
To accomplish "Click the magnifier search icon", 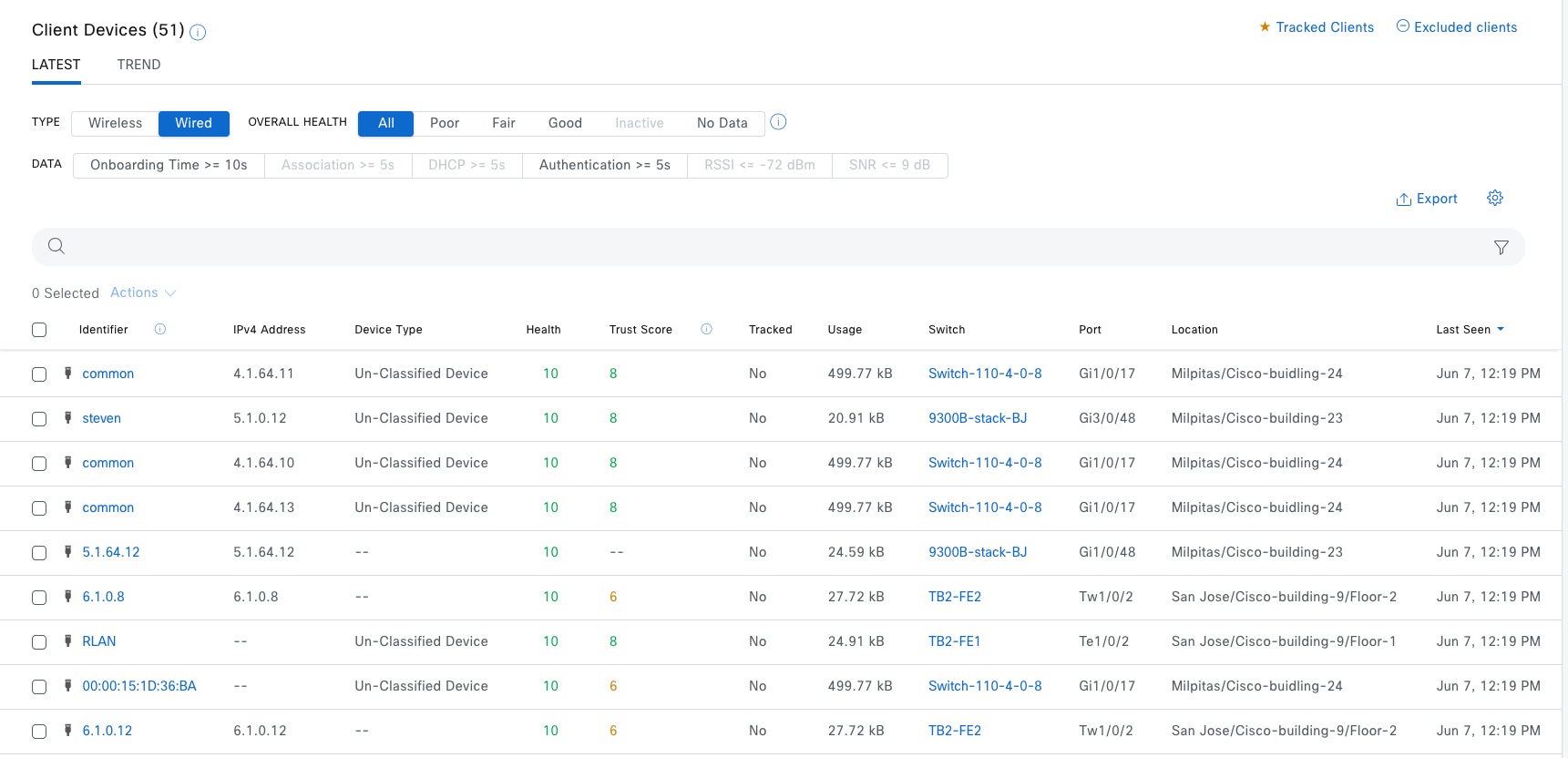I will click(56, 246).
